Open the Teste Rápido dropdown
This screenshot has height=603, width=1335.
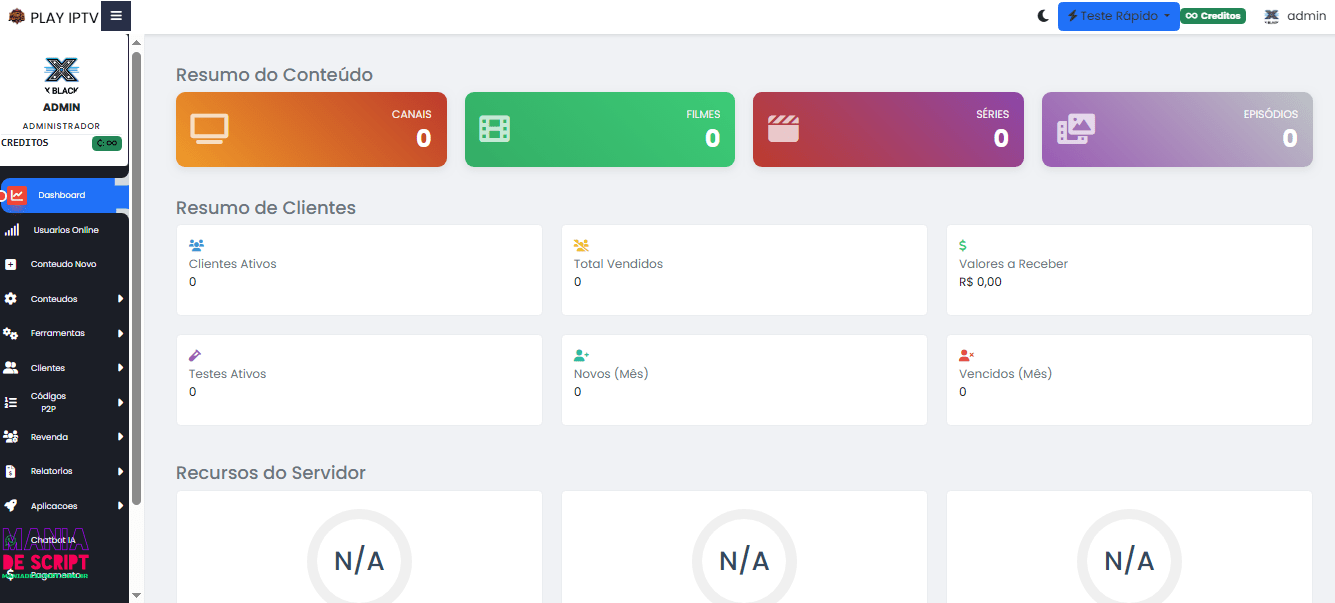click(x=1118, y=16)
